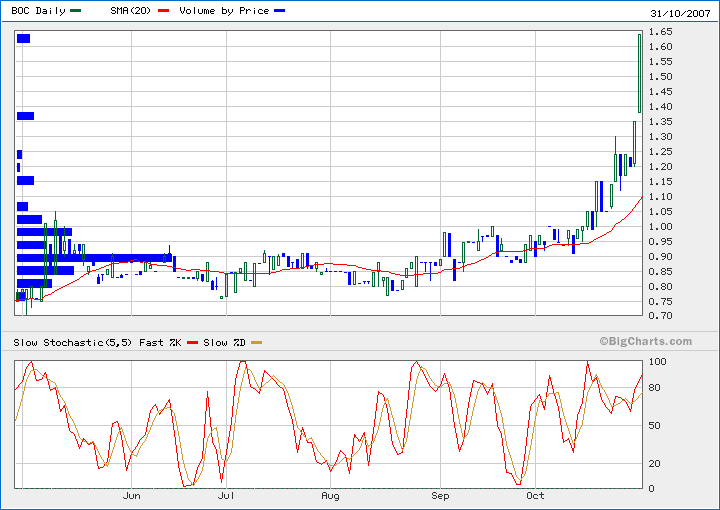Click the tall green candle at the far right

[x=639, y=73]
